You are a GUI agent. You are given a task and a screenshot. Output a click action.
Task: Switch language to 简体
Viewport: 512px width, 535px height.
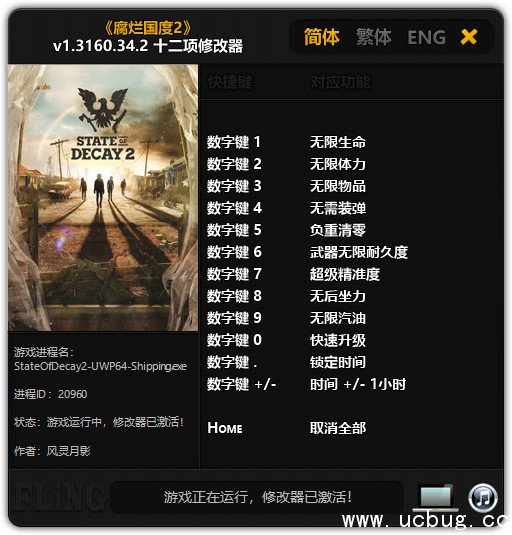click(x=321, y=37)
